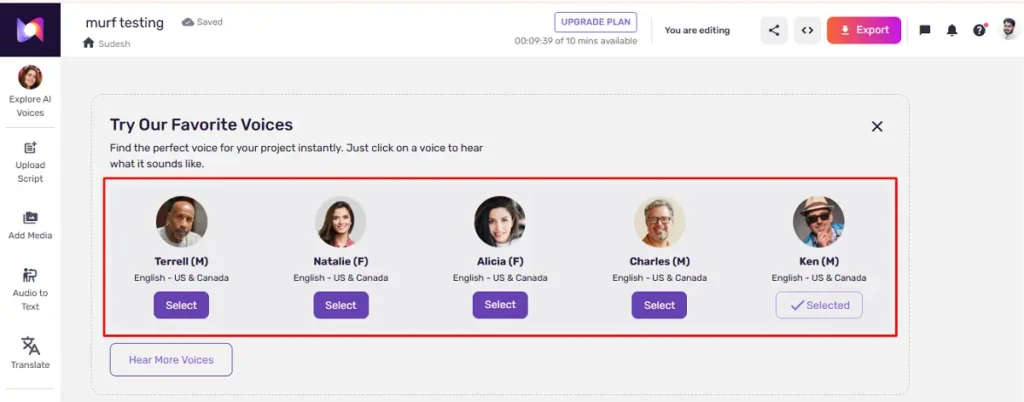Image resolution: width=1024 pixels, height=402 pixels.
Task: Click the share icon in header
Action: pos(774,30)
